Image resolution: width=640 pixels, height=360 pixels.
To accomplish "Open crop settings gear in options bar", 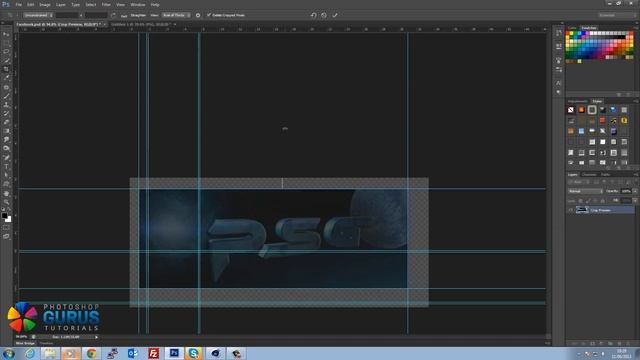I will (x=198, y=15).
